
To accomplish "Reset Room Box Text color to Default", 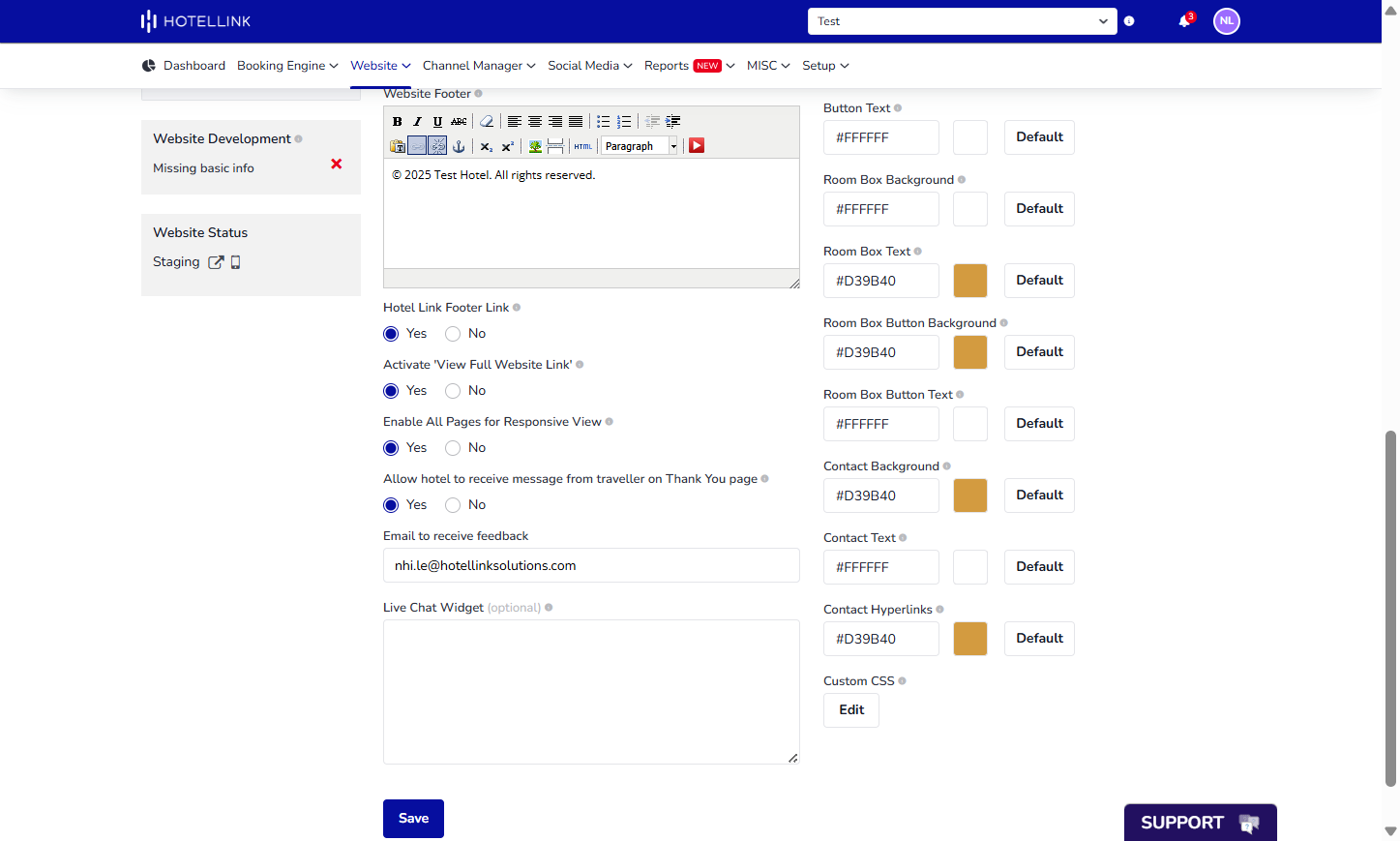I will (x=1039, y=281).
